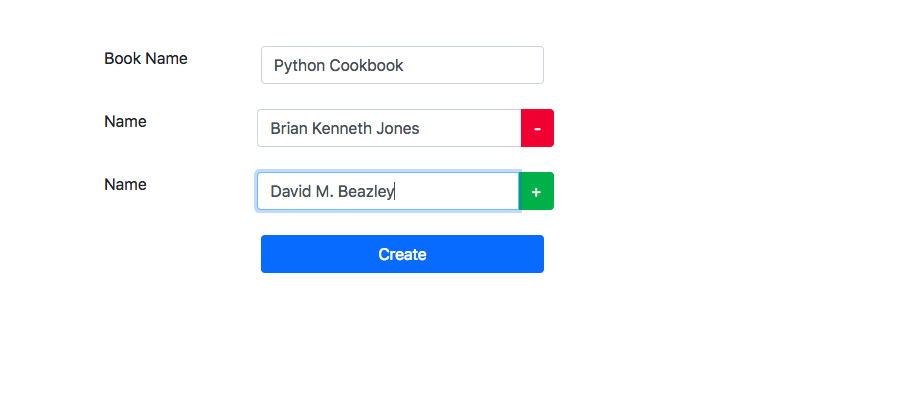Add another author name row
The width and height of the screenshot is (902, 398).
(x=536, y=191)
